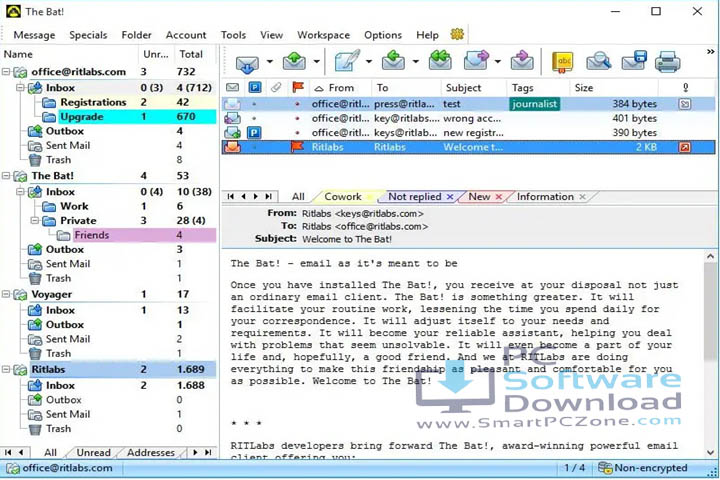Open dropdown arrow next to Reply icon
This screenshot has width=720, height=480.
click(x=416, y=62)
